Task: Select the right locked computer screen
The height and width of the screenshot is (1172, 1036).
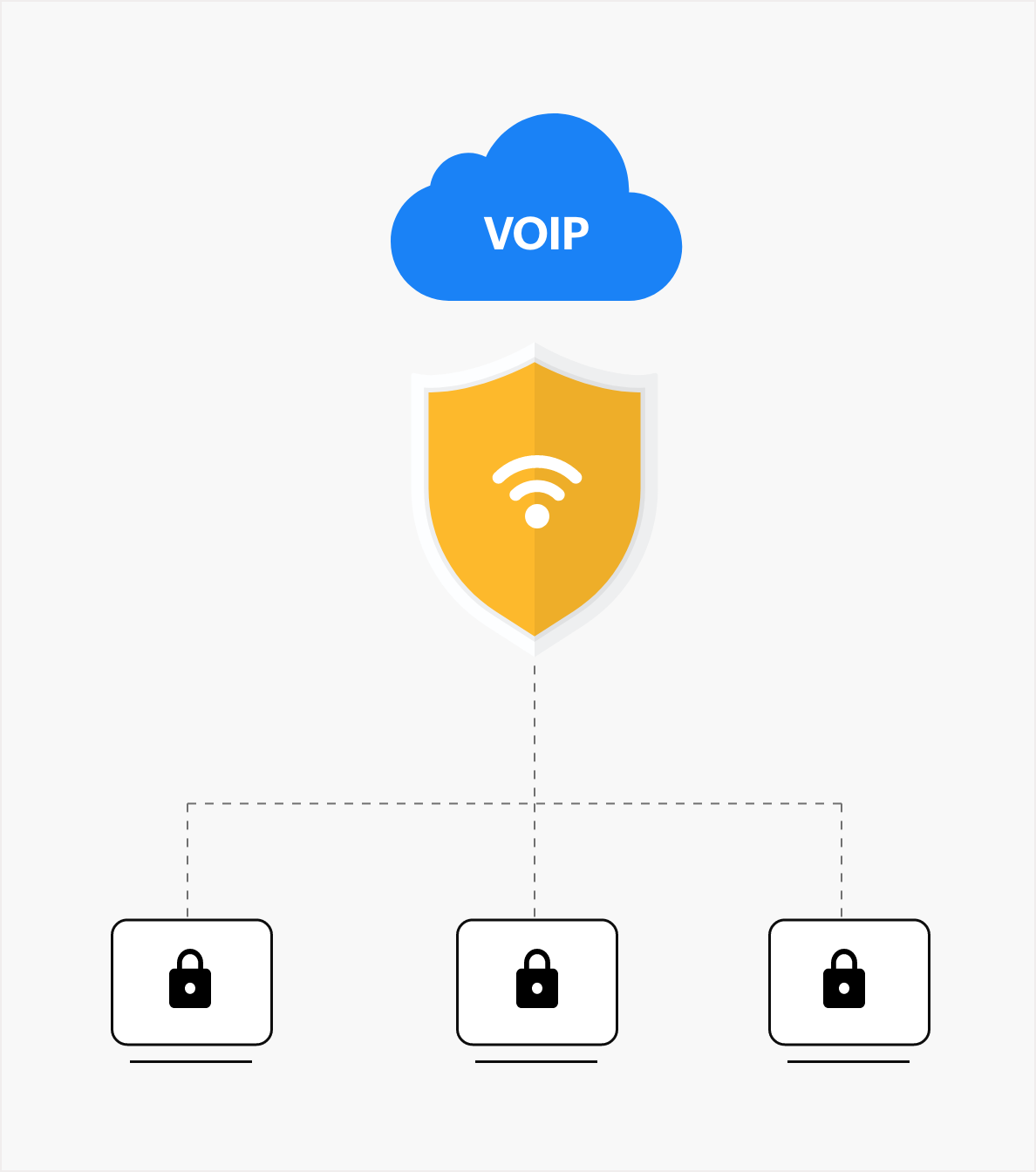Action: click(x=849, y=982)
